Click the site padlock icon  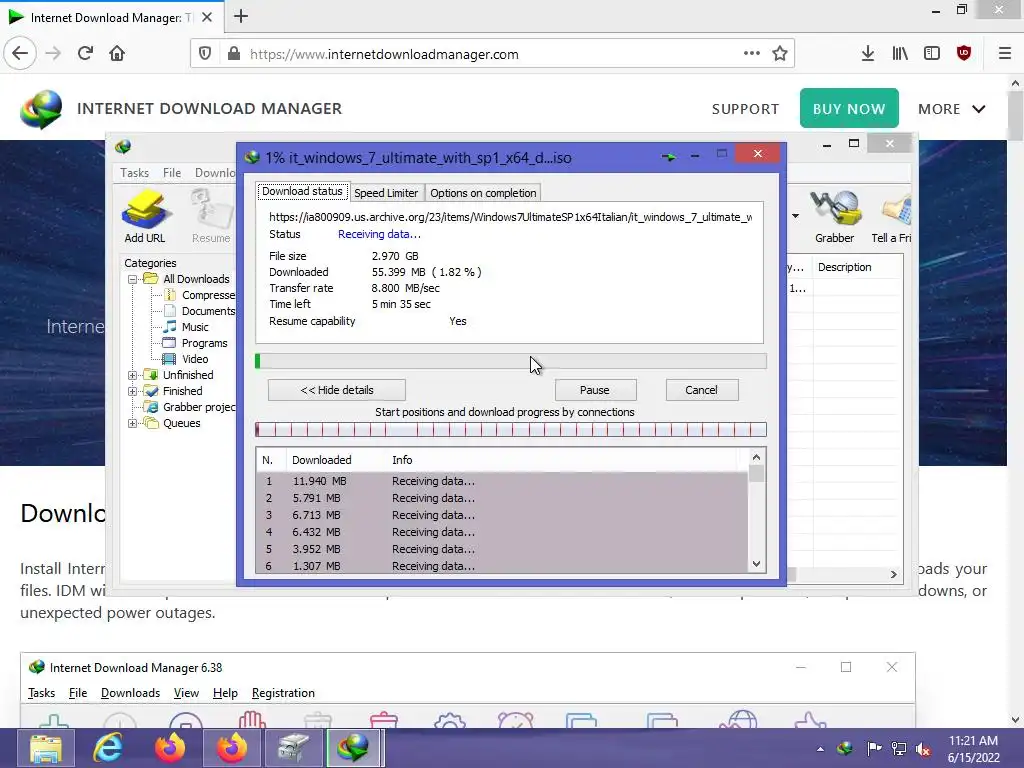pyautogui.click(x=234, y=54)
